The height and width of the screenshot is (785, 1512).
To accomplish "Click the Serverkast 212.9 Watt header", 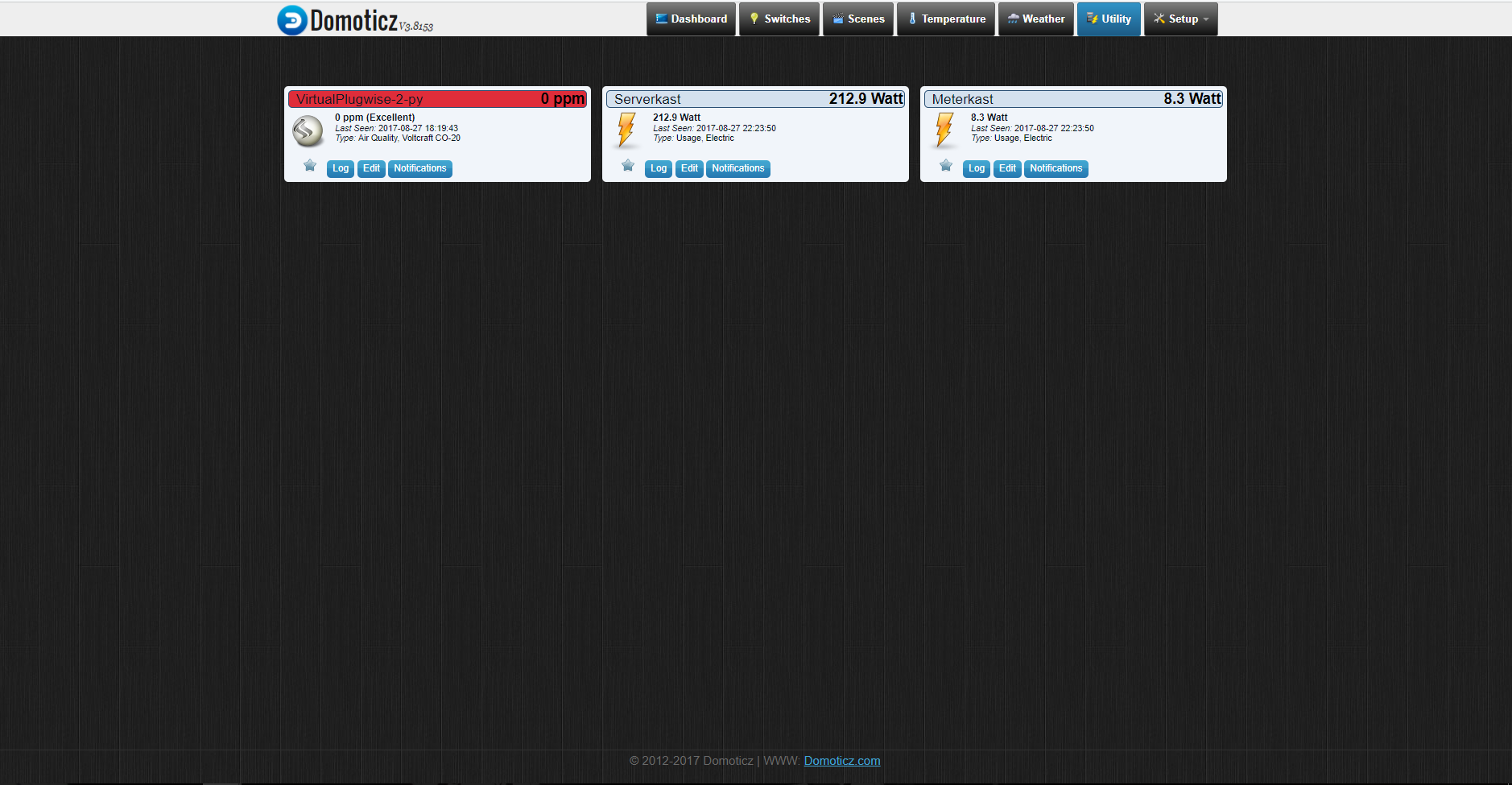I will coord(755,99).
